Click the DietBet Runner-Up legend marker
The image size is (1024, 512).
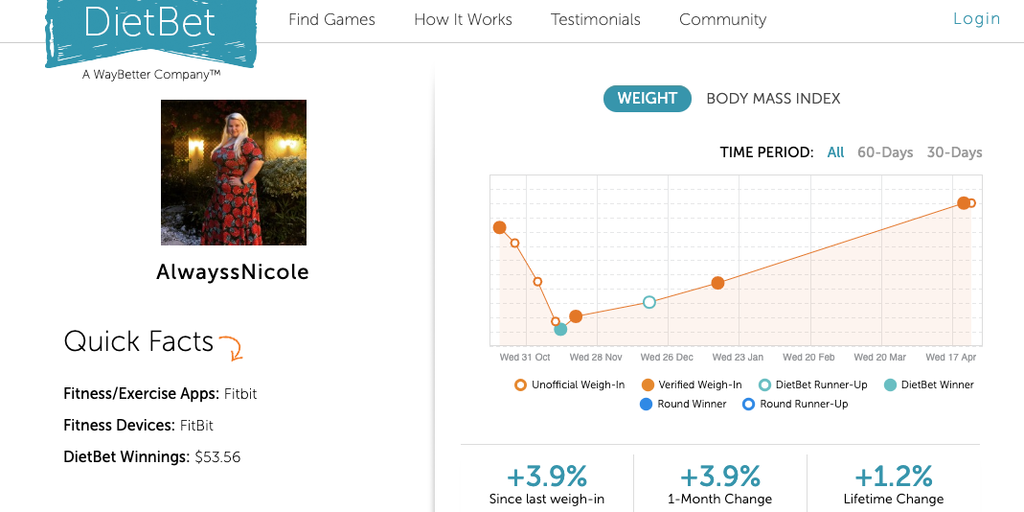coord(765,385)
